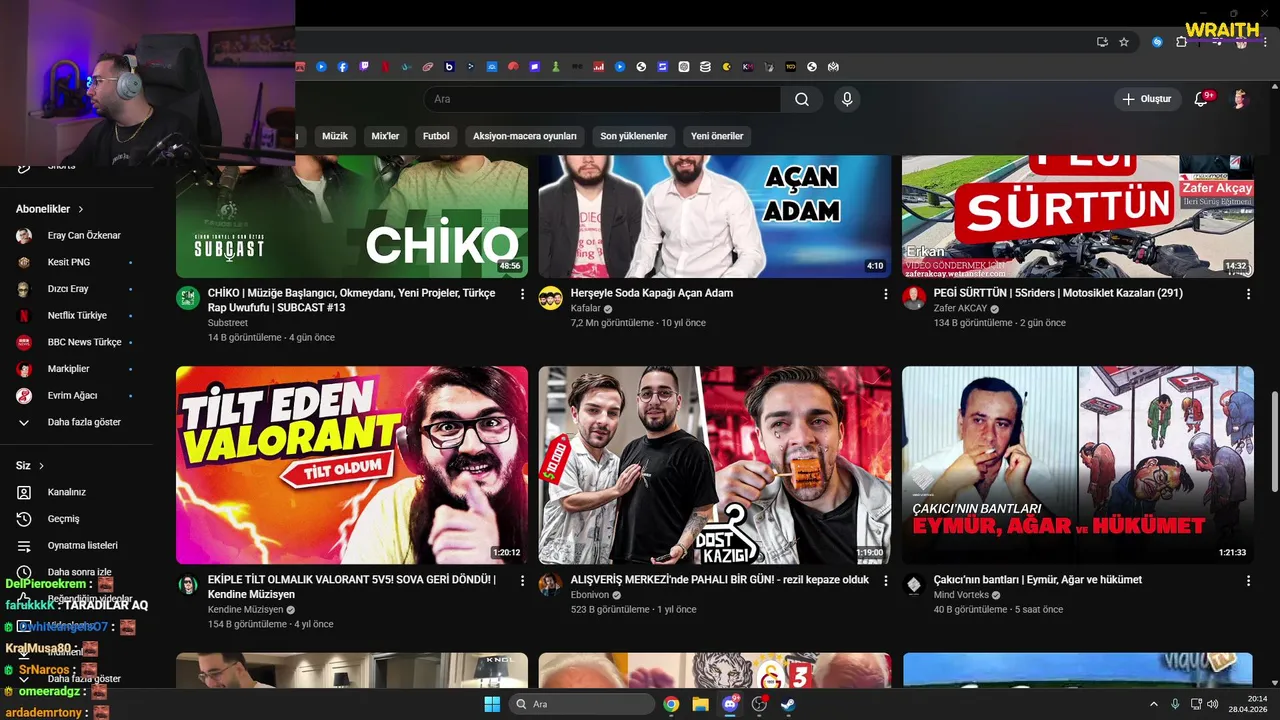Play the EYMÜR, AĞAR ve HÜKÜMET thumbnail
This screenshot has height=720, width=1280.
[1078, 465]
